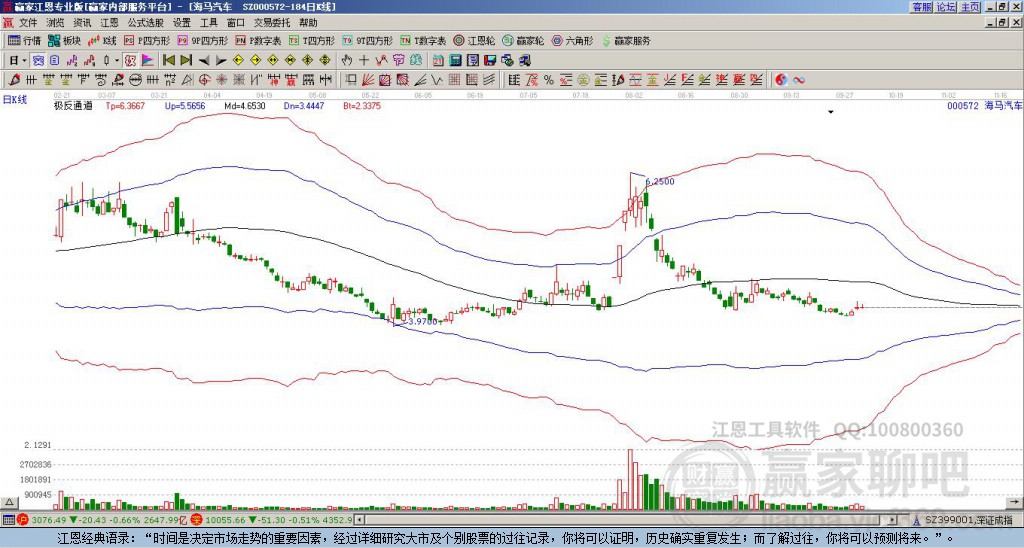The height and width of the screenshot is (548, 1024).
Task: Jump to last bar with skip-forward icon
Action: (x=186, y=61)
